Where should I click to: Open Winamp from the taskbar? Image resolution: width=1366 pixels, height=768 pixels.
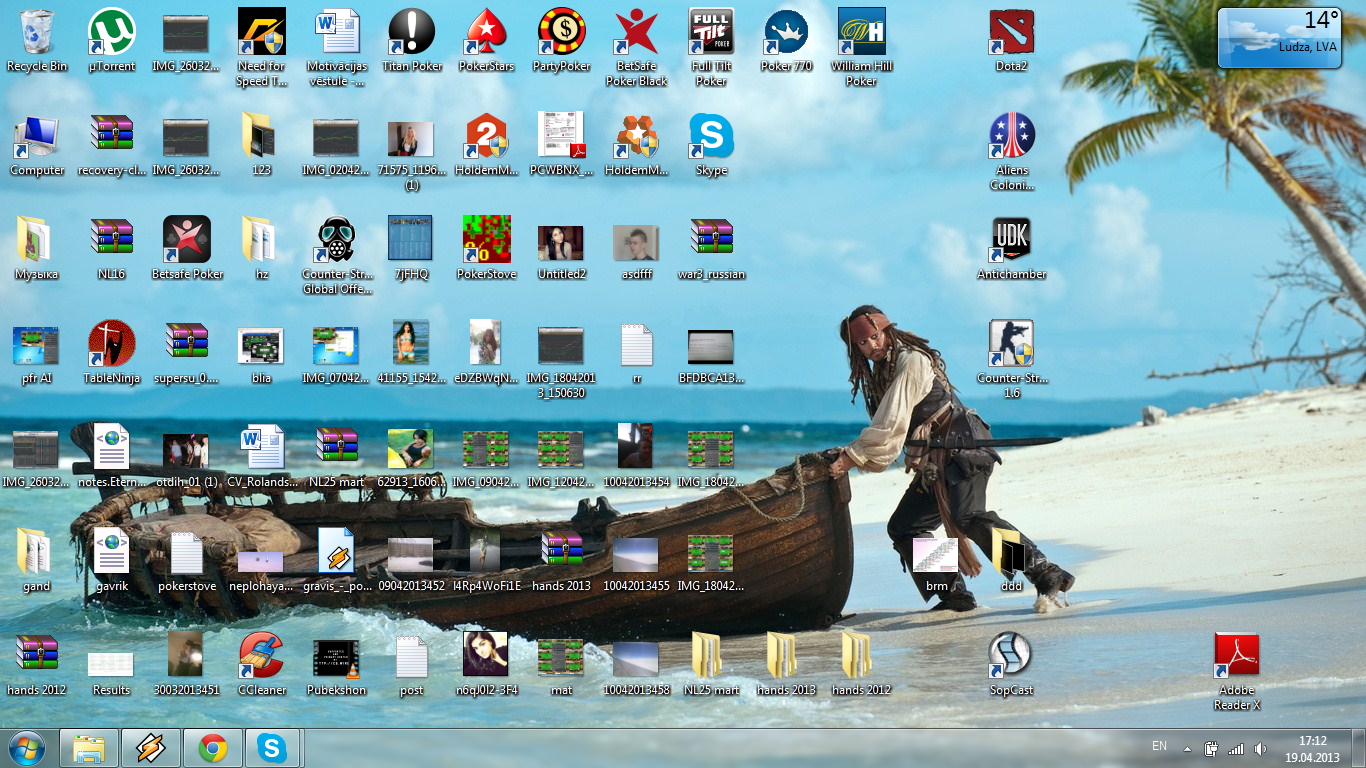point(151,748)
